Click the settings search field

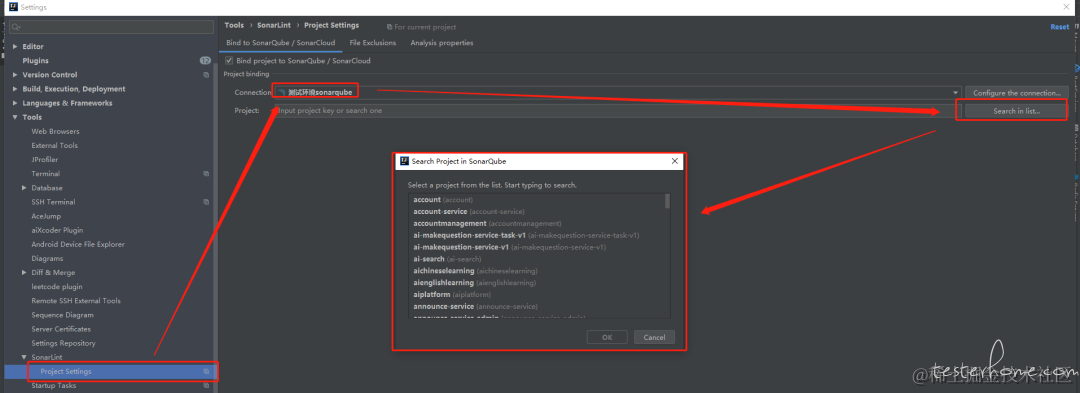tap(111, 27)
